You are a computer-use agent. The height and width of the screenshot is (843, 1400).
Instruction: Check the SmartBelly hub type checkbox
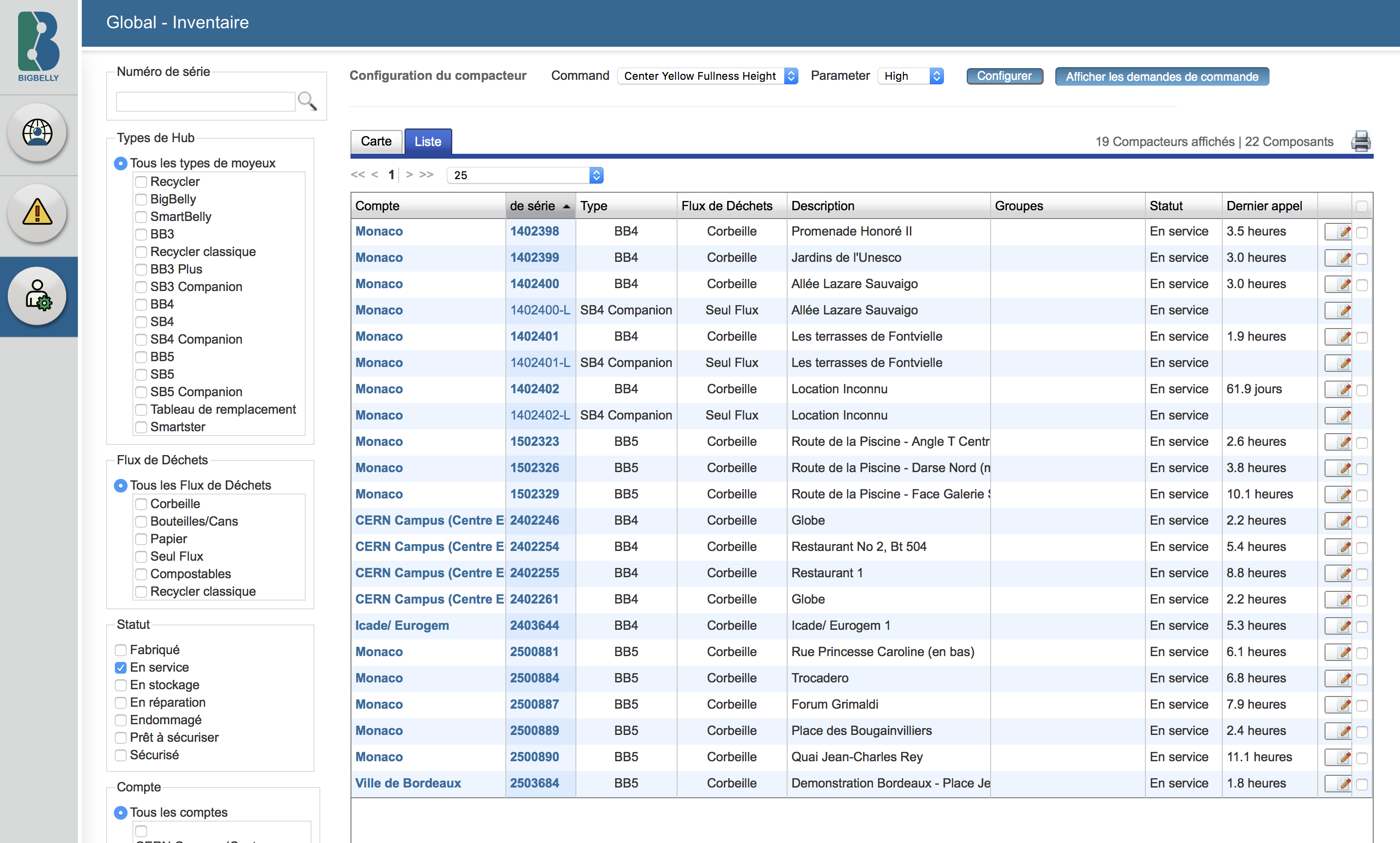tap(141, 217)
